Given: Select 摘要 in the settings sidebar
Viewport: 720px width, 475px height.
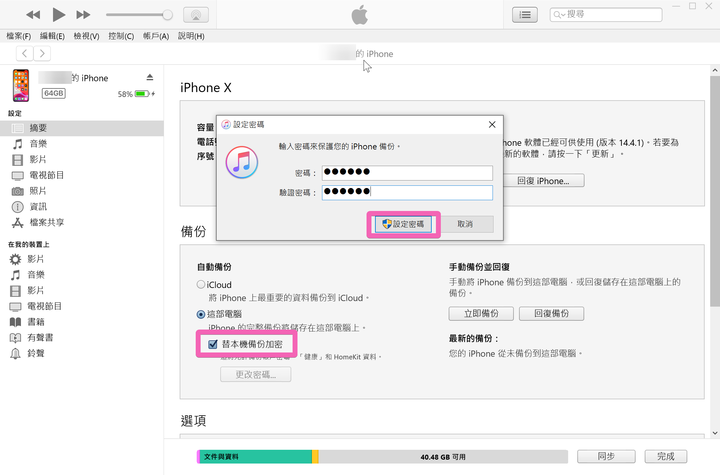Looking at the screenshot, I should pos(82,128).
